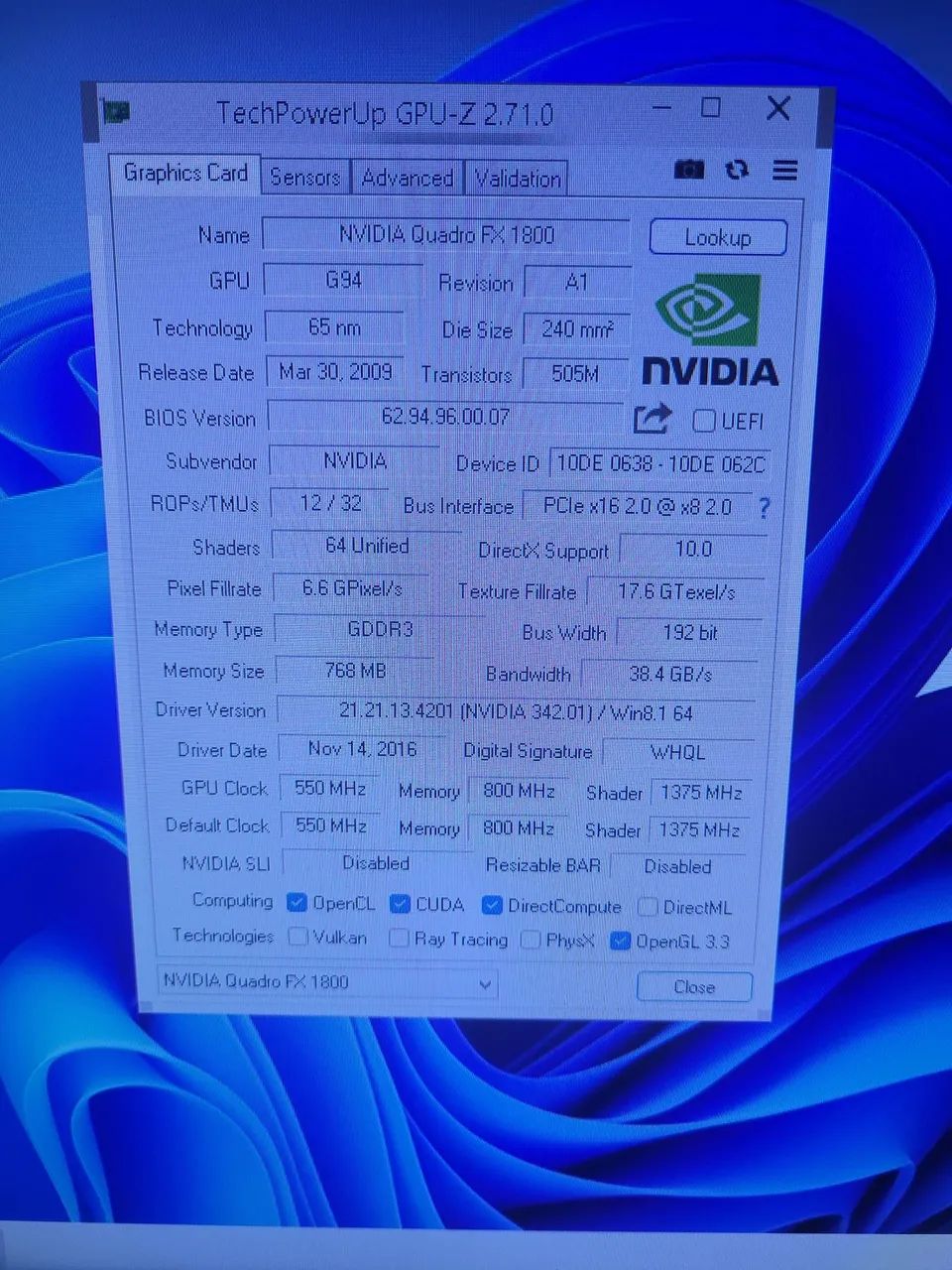
Task: Click the Memory Type field GDDR3
Action: [x=380, y=630]
